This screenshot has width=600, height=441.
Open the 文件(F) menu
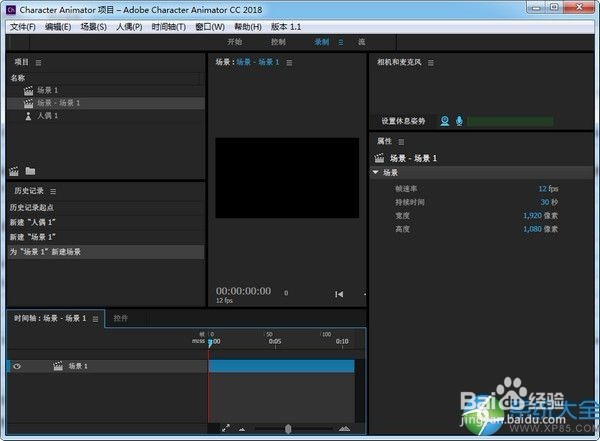click(x=23, y=27)
